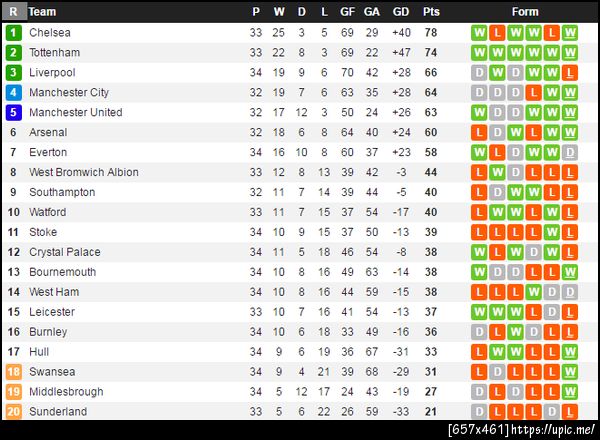Click the Form column header

coord(525,12)
